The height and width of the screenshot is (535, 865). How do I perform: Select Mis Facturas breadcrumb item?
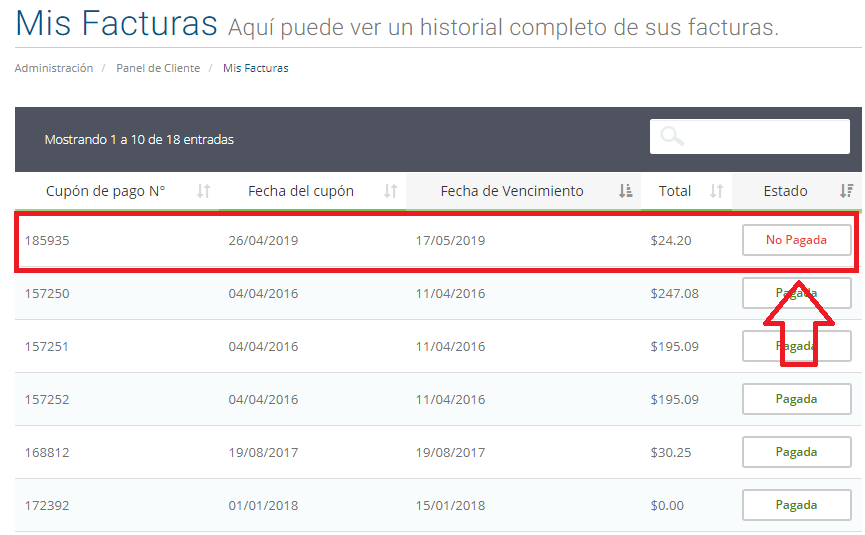point(255,68)
